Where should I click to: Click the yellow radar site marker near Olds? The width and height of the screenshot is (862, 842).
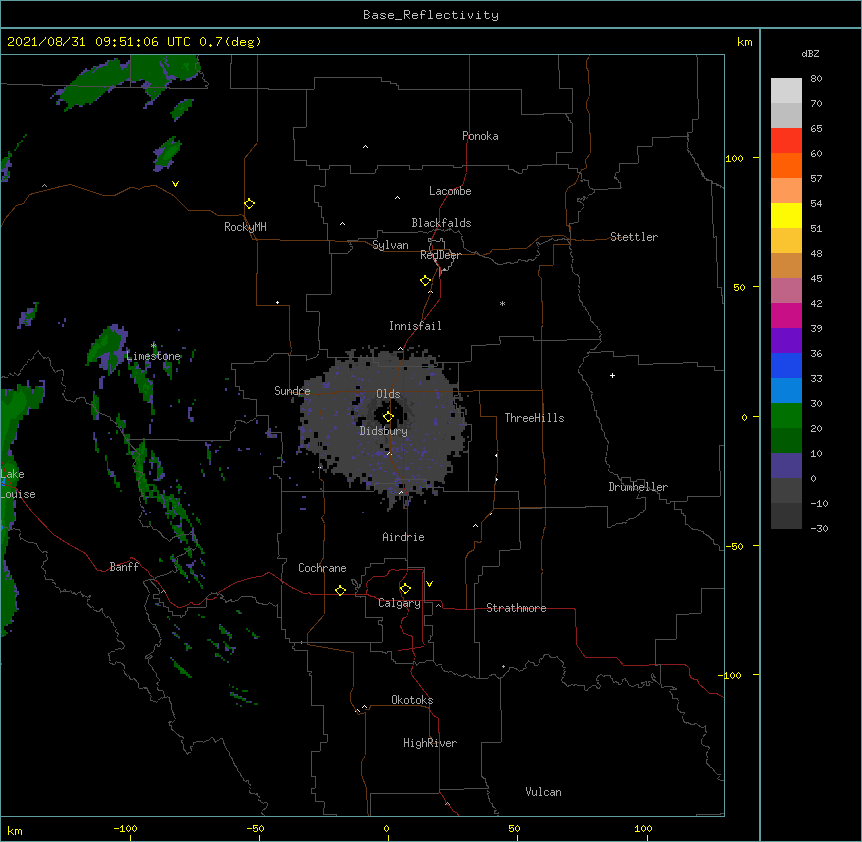pos(388,417)
